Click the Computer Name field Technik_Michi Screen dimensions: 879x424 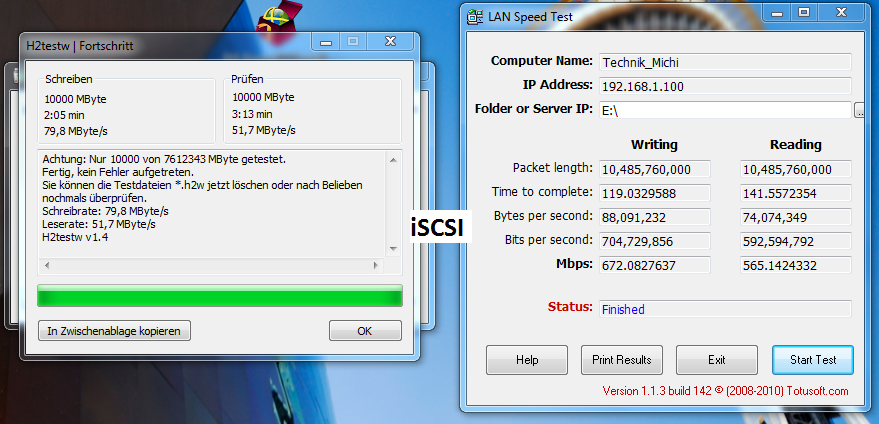725,62
